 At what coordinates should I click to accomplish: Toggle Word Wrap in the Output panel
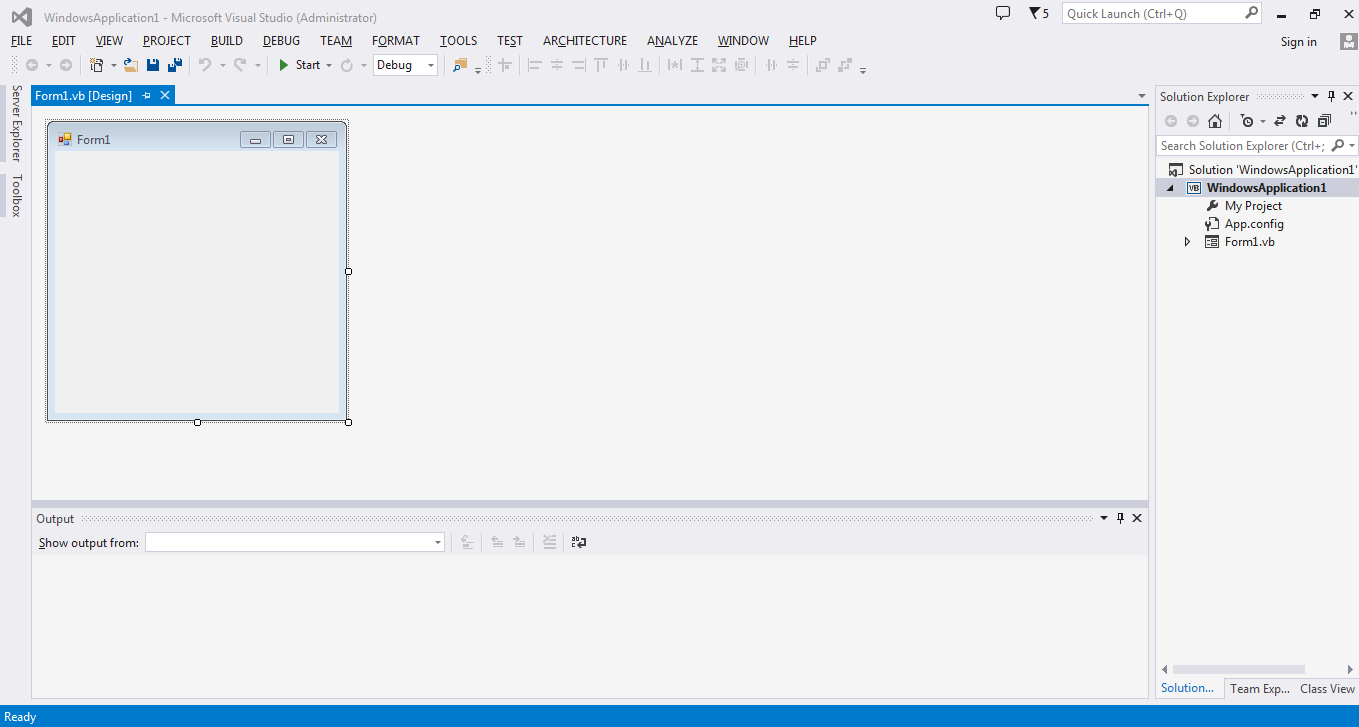point(579,542)
